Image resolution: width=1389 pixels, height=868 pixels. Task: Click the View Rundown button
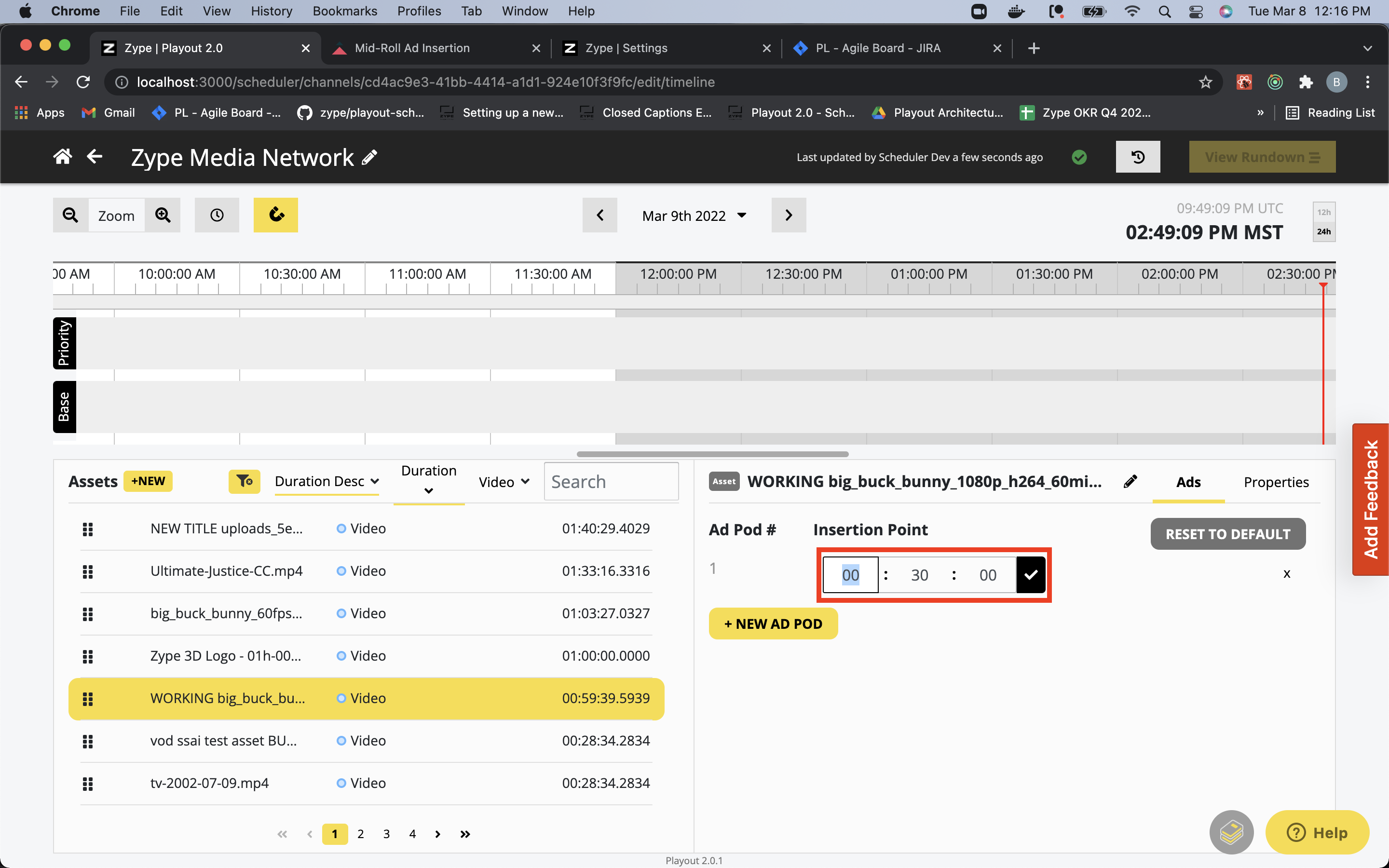click(x=1262, y=157)
